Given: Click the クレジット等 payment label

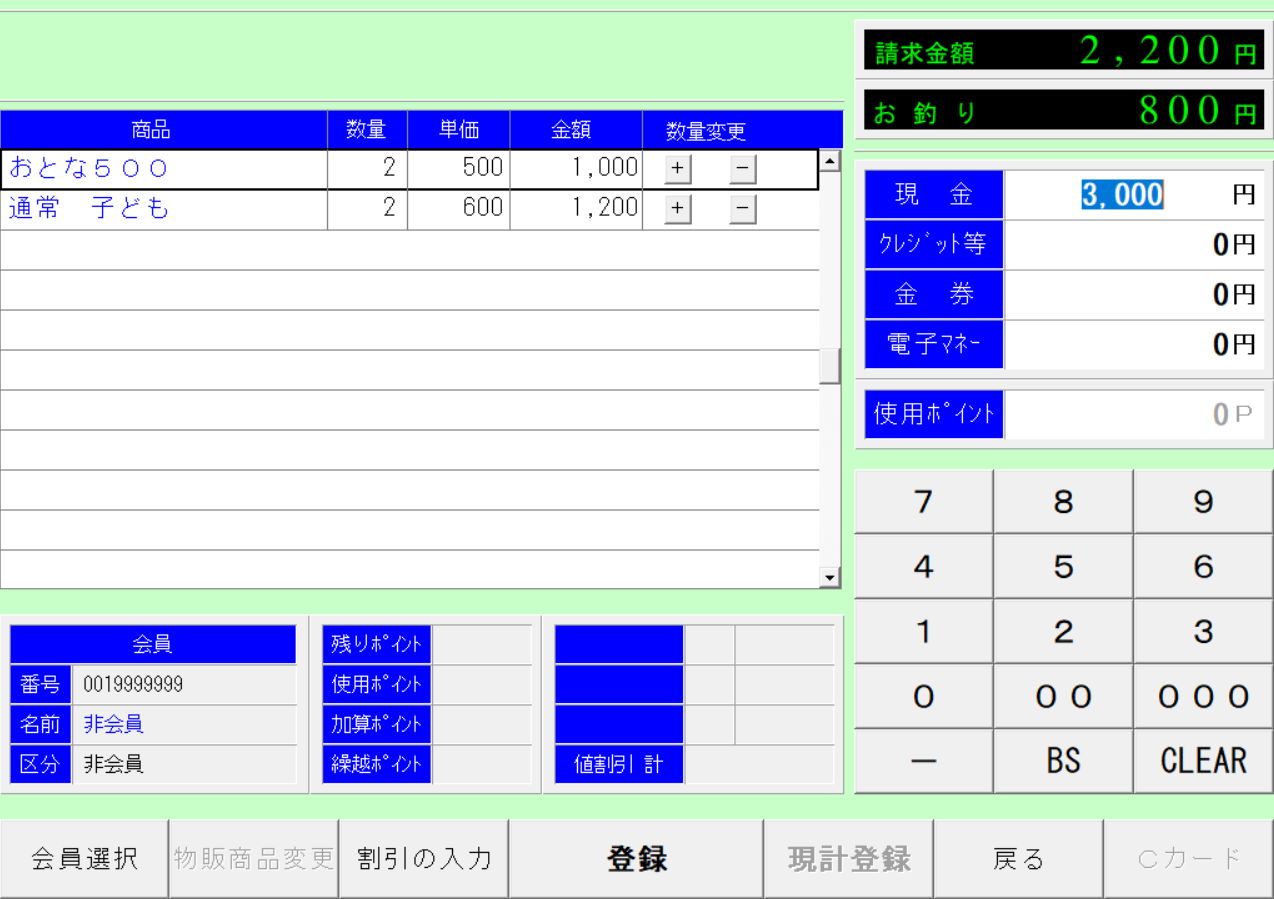Looking at the screenshot, I should click(934, 244).
